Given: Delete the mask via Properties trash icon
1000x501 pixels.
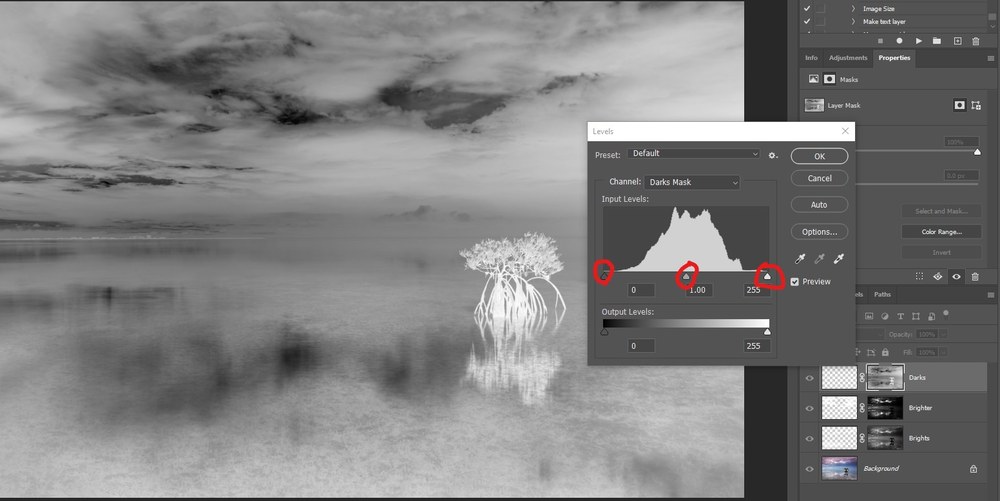Looking at the screenshot, I should click(x=975, y=276).
